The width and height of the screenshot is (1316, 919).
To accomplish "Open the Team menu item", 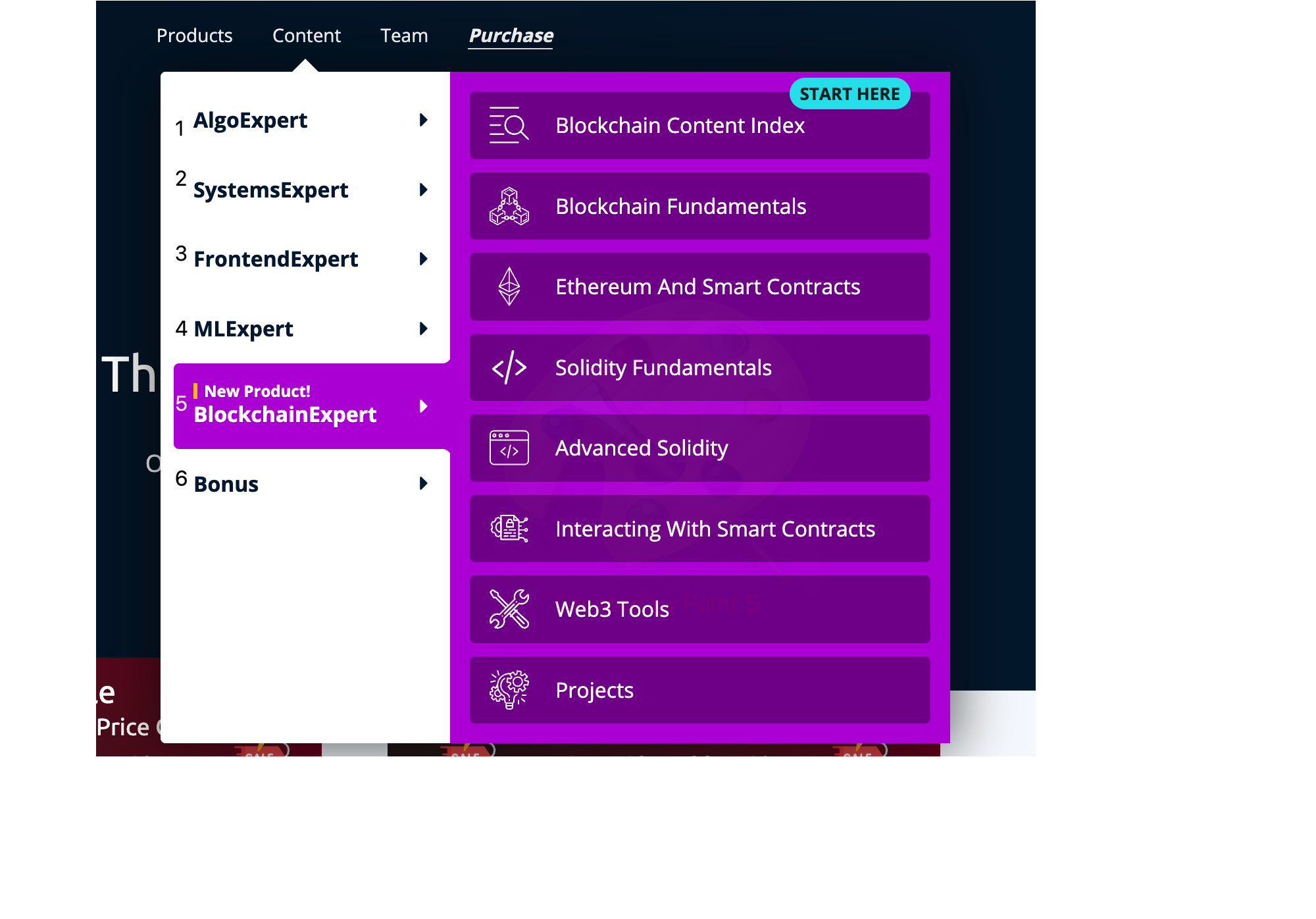I will coord(404,36).
